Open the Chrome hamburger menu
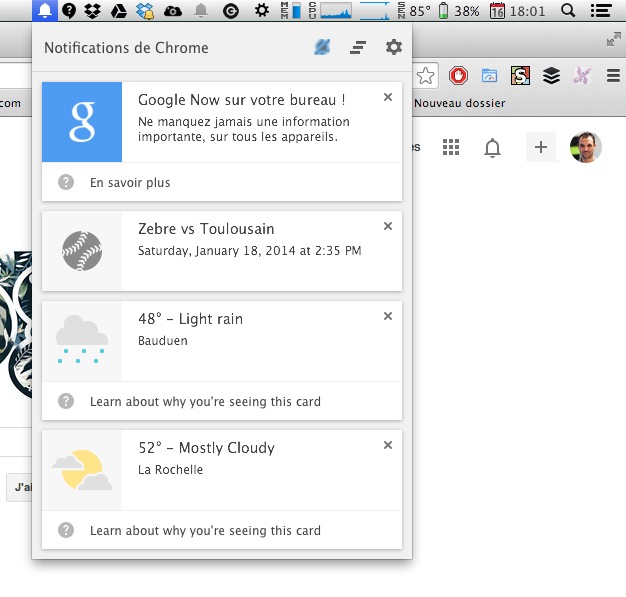The width and height of the screenshot is (626, 597). tap(613, 75)
